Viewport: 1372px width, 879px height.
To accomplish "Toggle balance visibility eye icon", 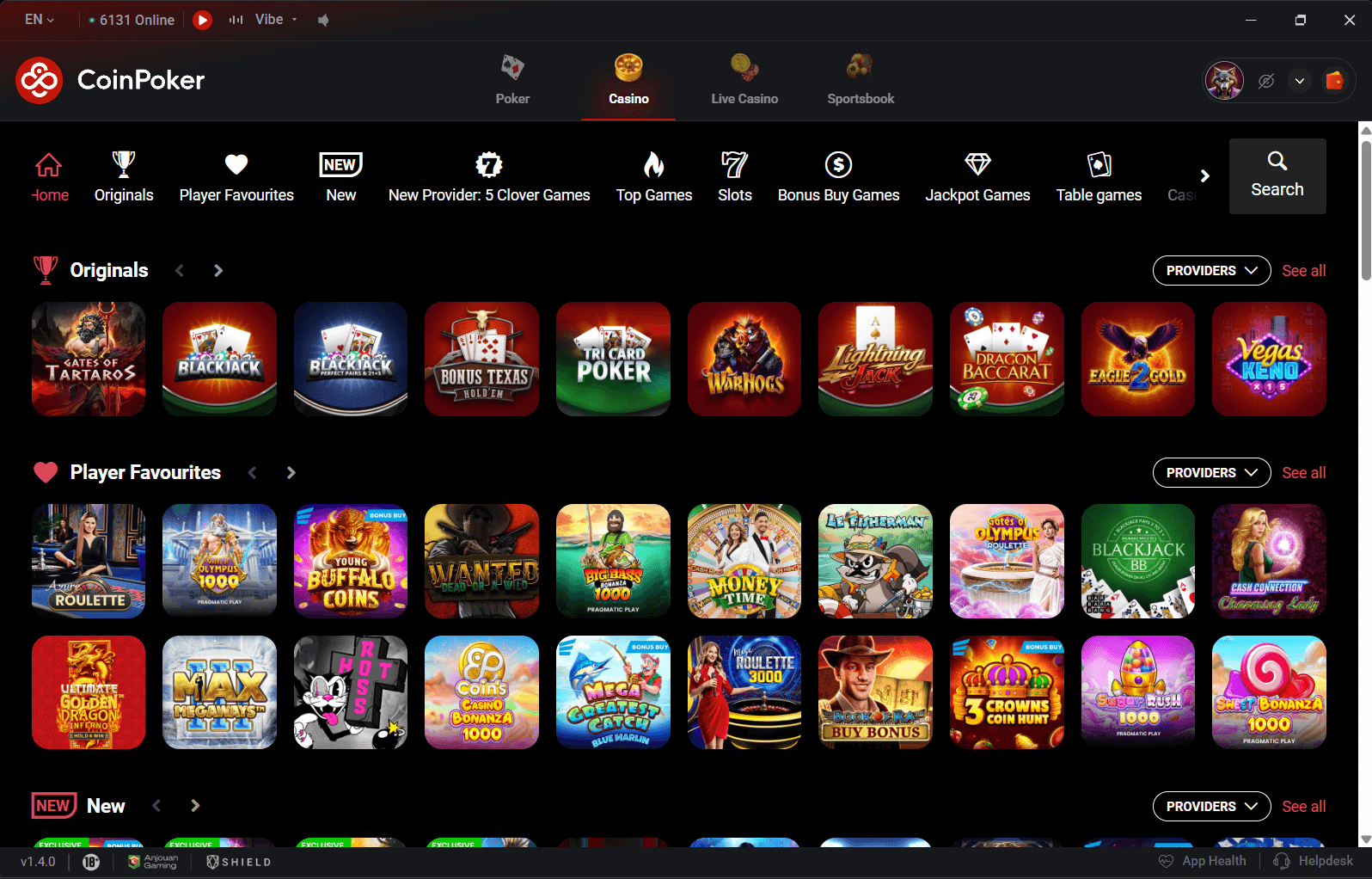I will tap(1266, 81).
